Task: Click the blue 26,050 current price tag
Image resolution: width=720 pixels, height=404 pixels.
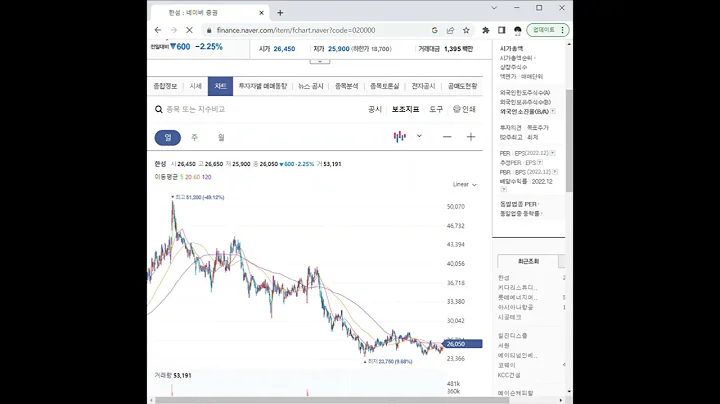Action: coord(463,344)
